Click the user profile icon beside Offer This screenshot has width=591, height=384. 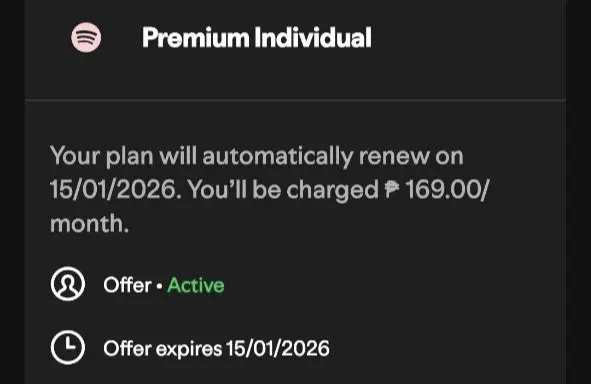click(68, 284)
